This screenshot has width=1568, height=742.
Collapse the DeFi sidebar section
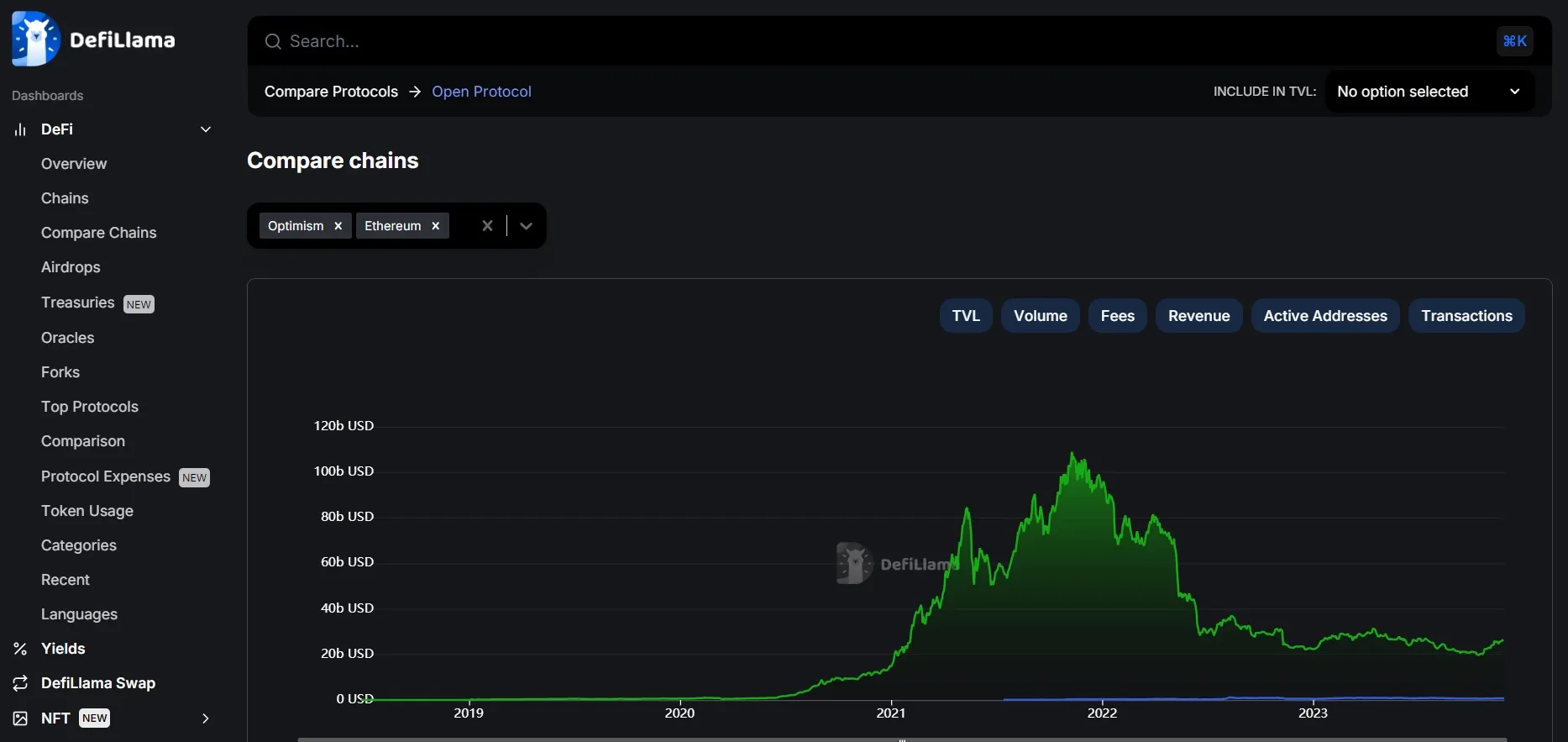click(205, 129)
